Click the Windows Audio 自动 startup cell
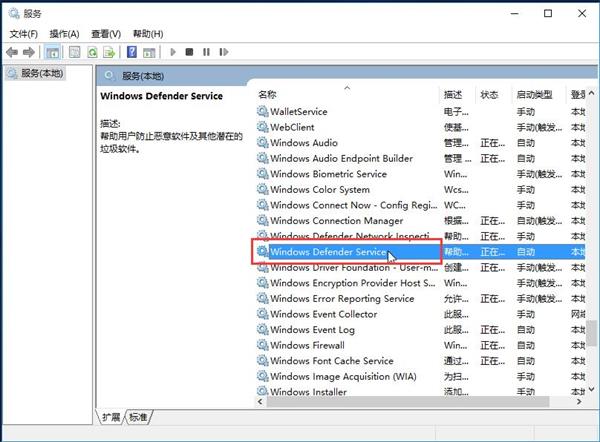The height and width of the screenshot is (442, 600). point(526,143)
